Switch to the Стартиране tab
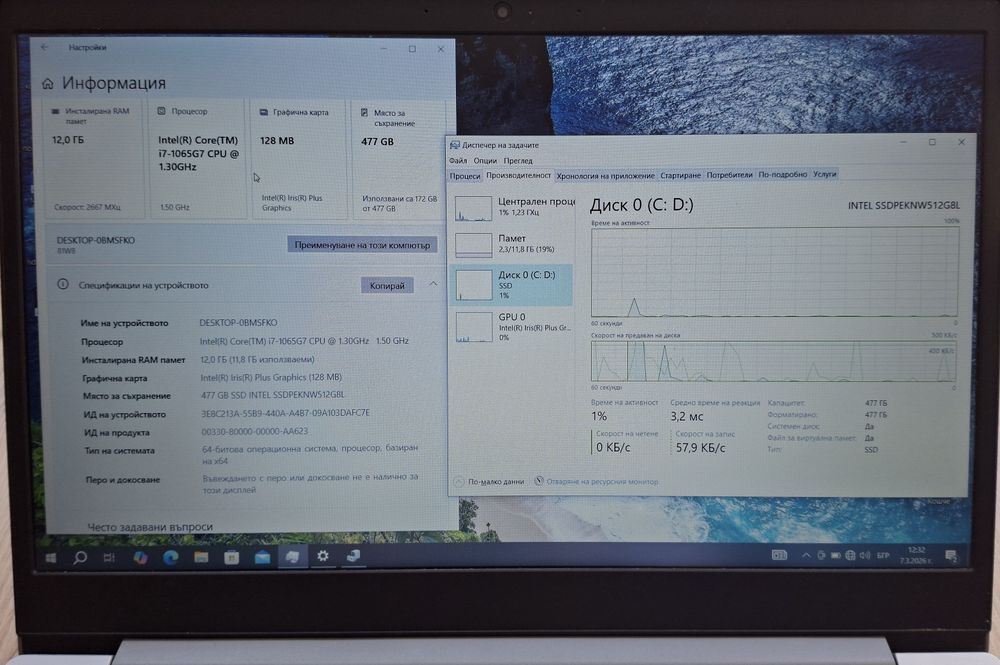 click(x=680, y=175)
